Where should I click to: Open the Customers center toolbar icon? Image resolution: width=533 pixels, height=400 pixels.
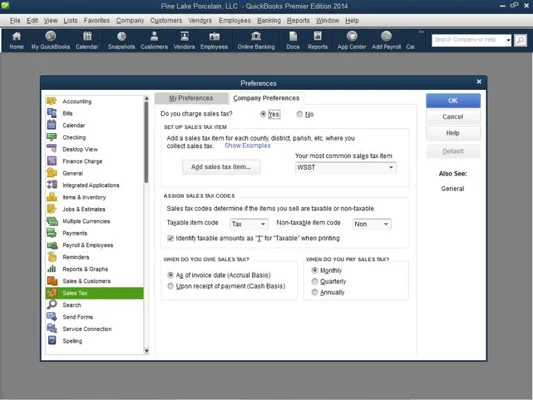point(154,40)
